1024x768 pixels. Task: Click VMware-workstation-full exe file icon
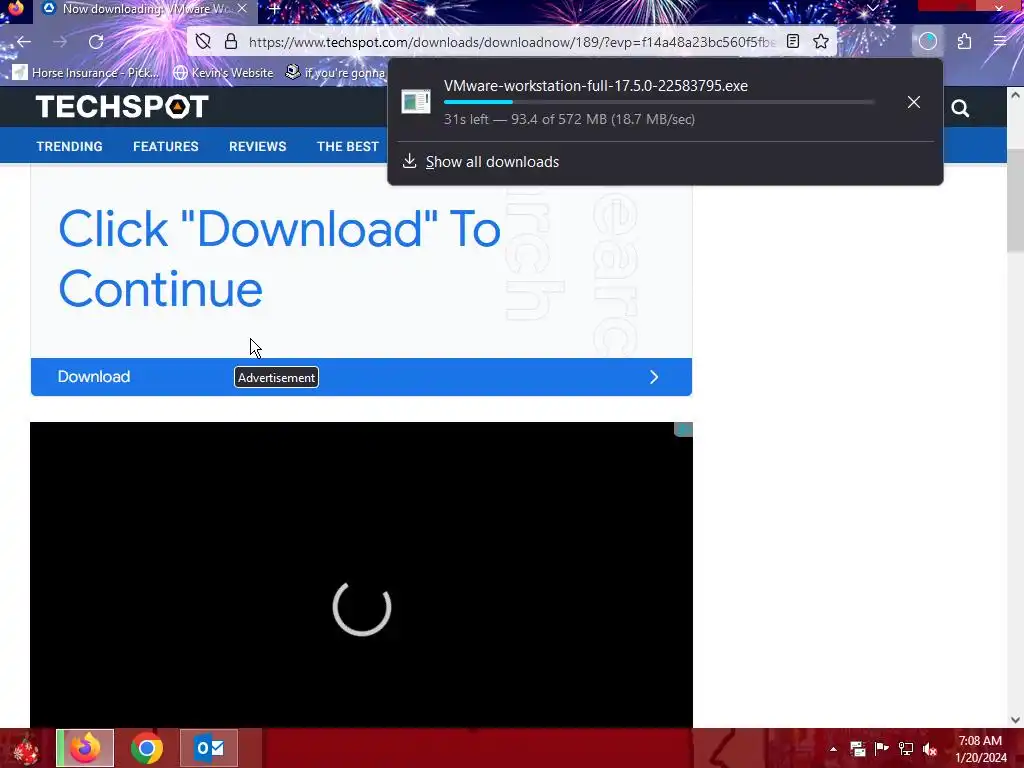pos(415,102)
